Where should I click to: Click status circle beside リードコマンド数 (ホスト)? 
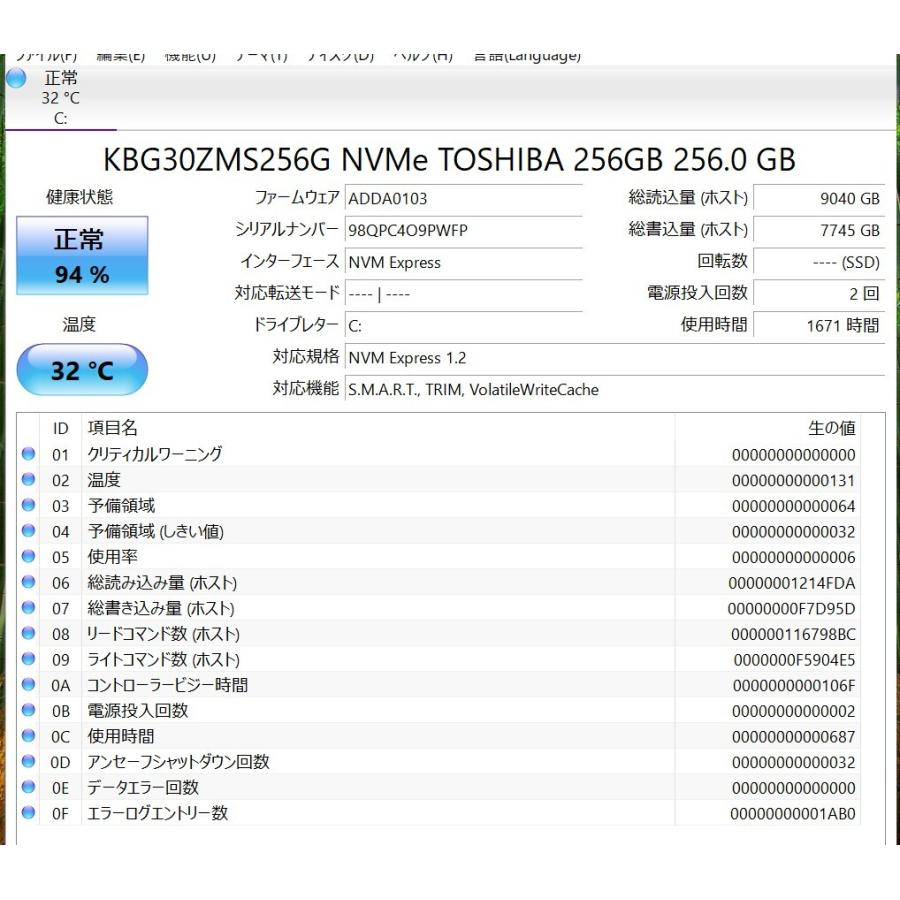click(28, 633)
